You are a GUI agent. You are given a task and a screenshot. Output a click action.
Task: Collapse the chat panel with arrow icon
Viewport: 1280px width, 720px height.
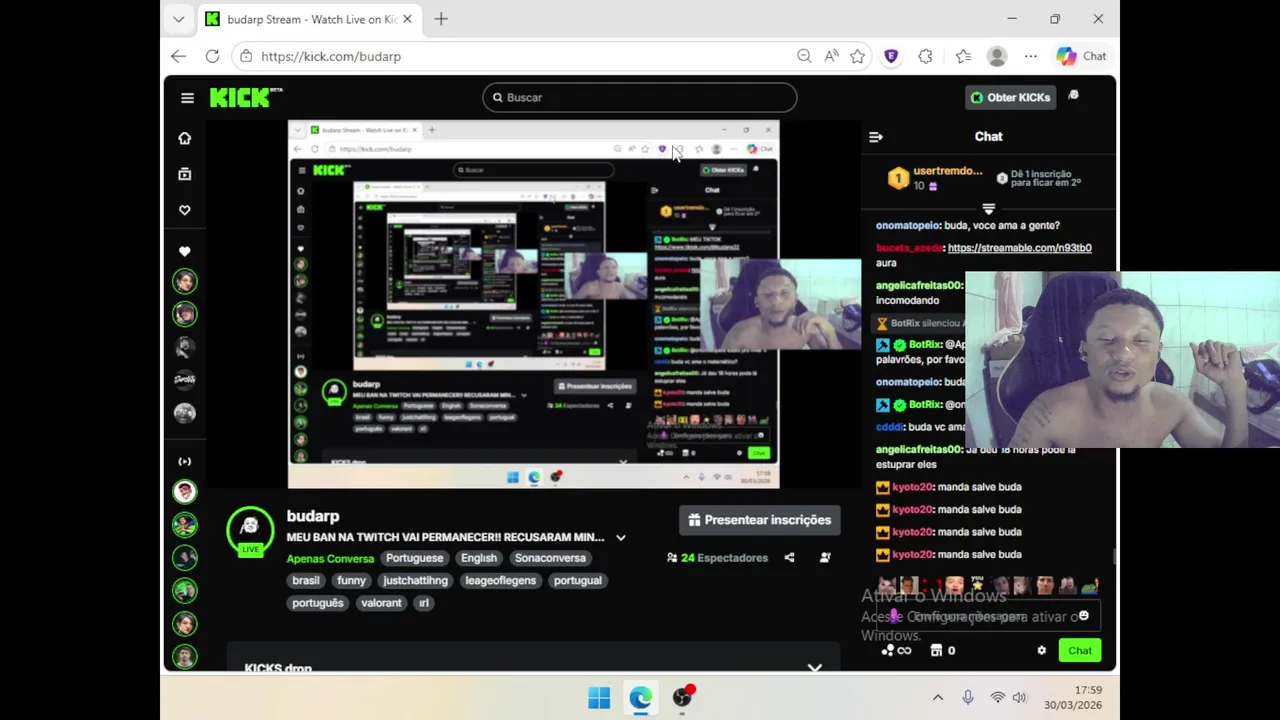coord(876,137)
